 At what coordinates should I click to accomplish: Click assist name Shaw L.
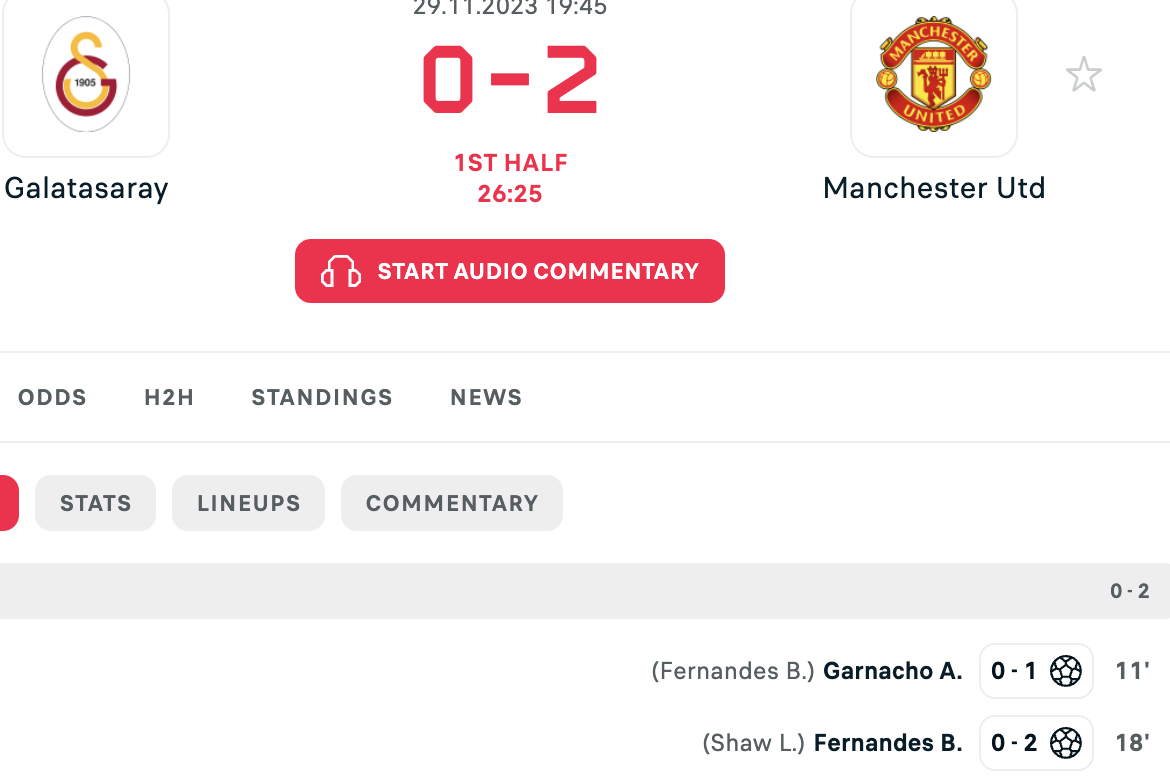tap(754, 743)
